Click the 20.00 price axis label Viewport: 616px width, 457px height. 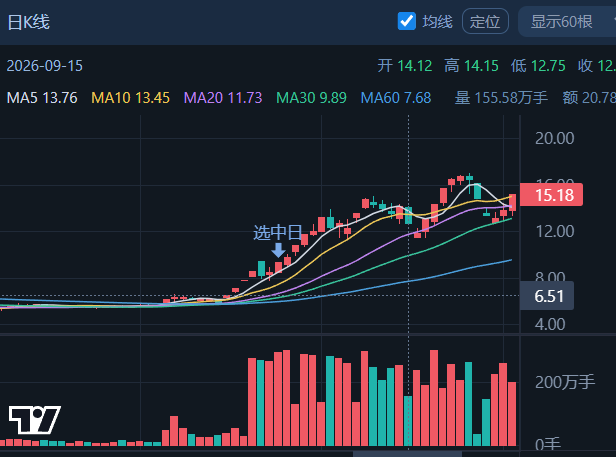[555, 138]
